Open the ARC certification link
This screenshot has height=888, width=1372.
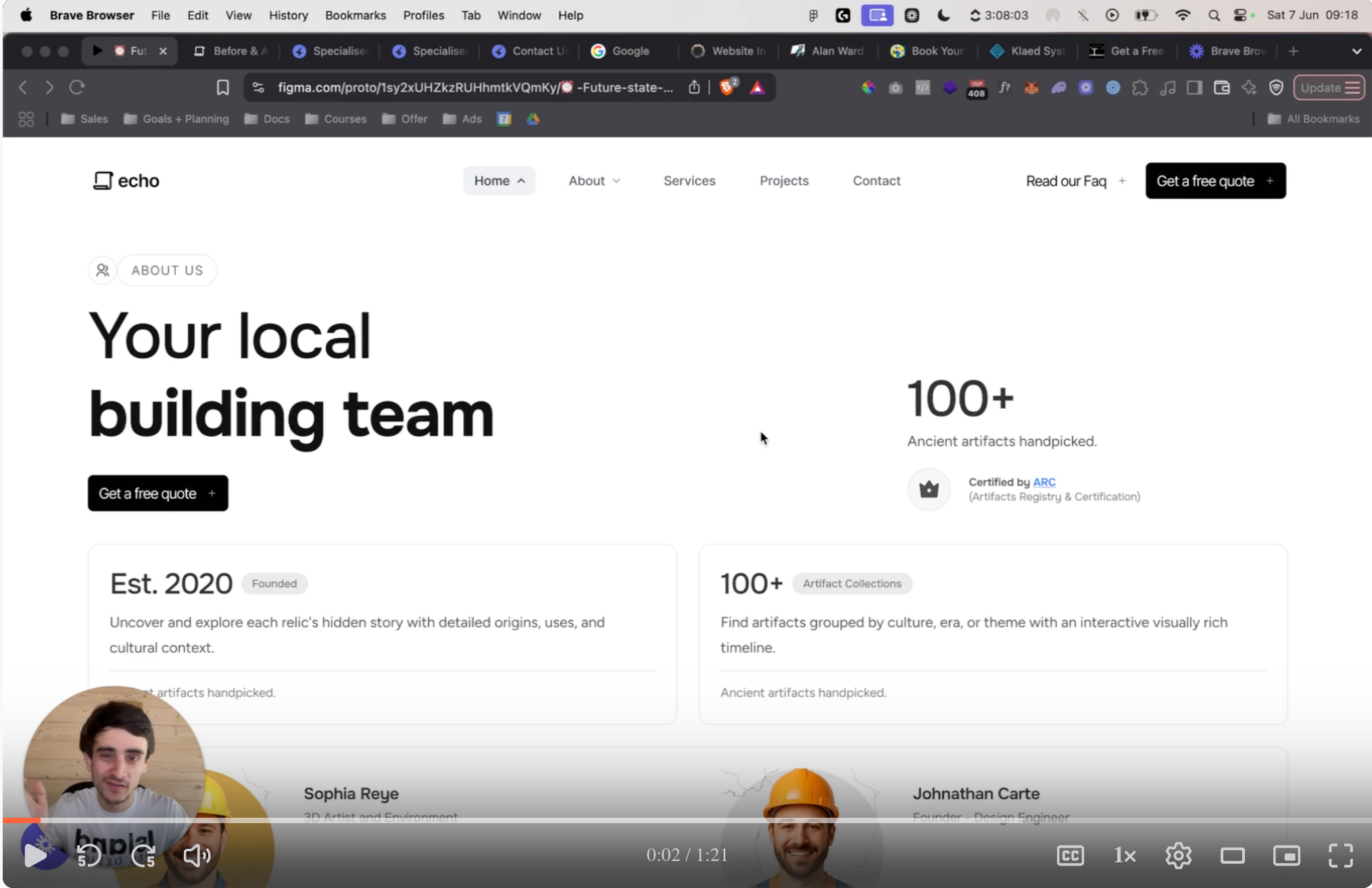(1044, 482)
